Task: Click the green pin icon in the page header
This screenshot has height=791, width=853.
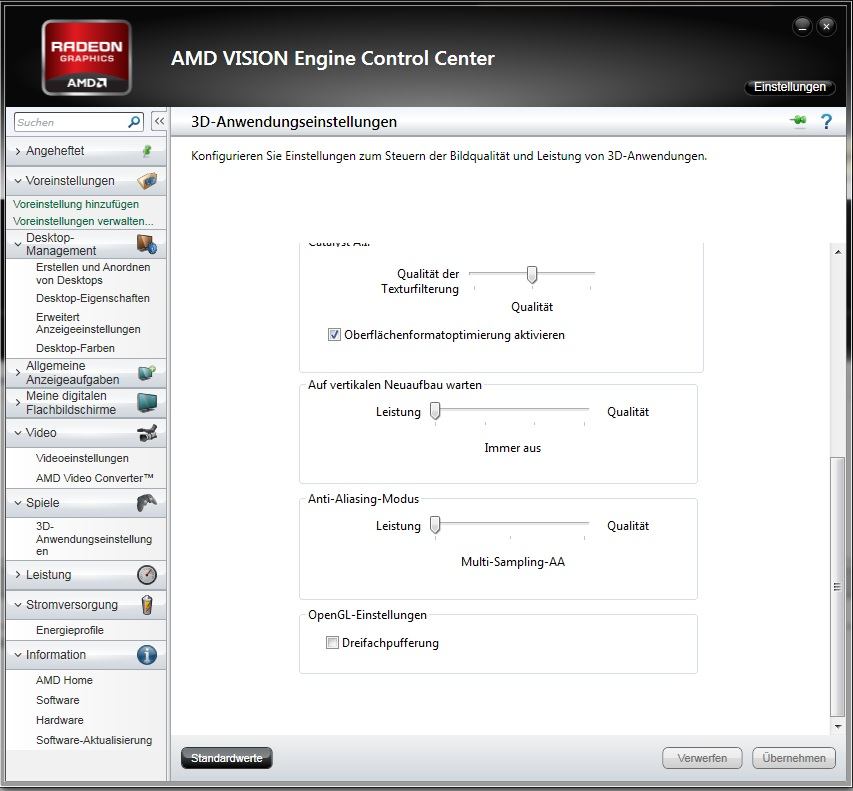Action: pyautogui.click(x=799, y=121)
